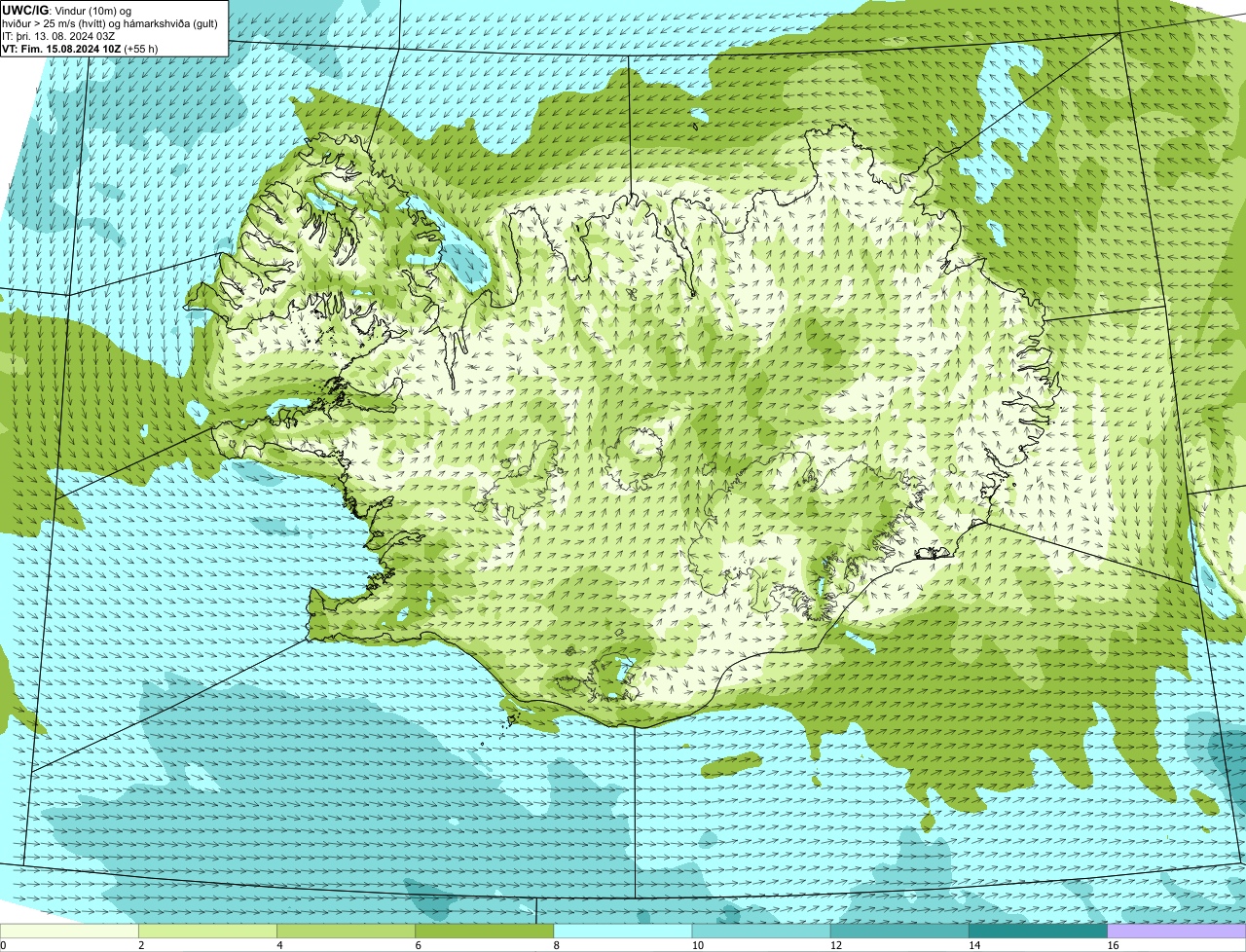Click the 0–2 m/s pale yellow legend swatch

coord(69,931)
